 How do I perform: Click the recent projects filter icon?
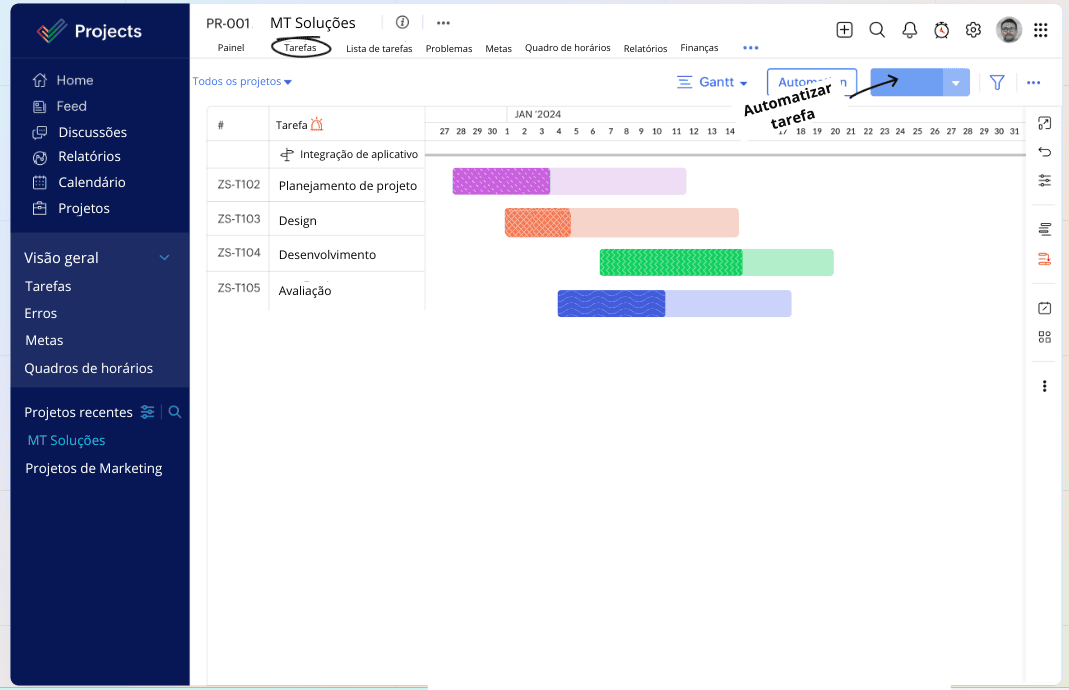coord(147,412)
